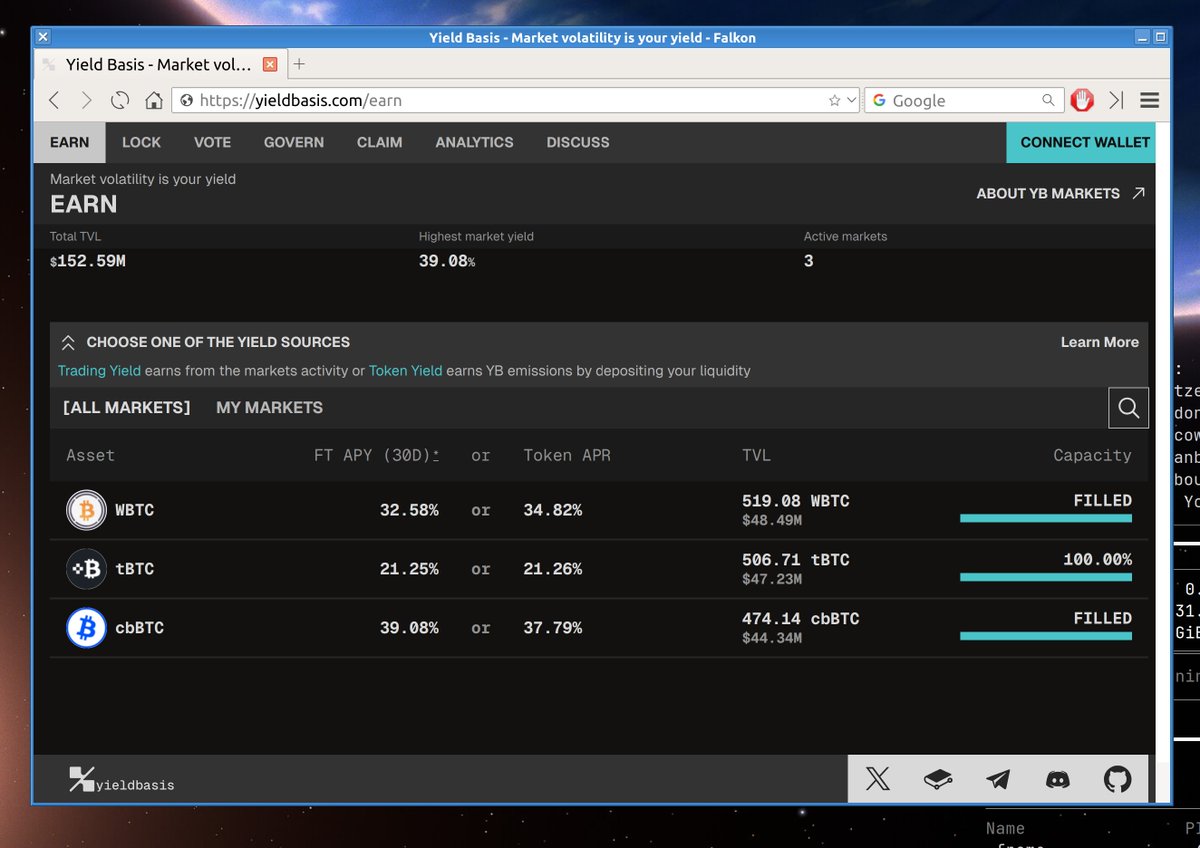The height and width of the screenshot is (848, 1200).
Task: Click the $152.59M Total TVL value
Action: [x=88, y=261]
